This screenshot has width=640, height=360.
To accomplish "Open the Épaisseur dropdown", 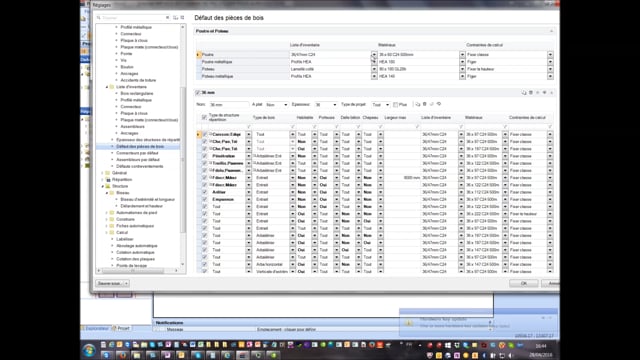I will click(335, 105).
